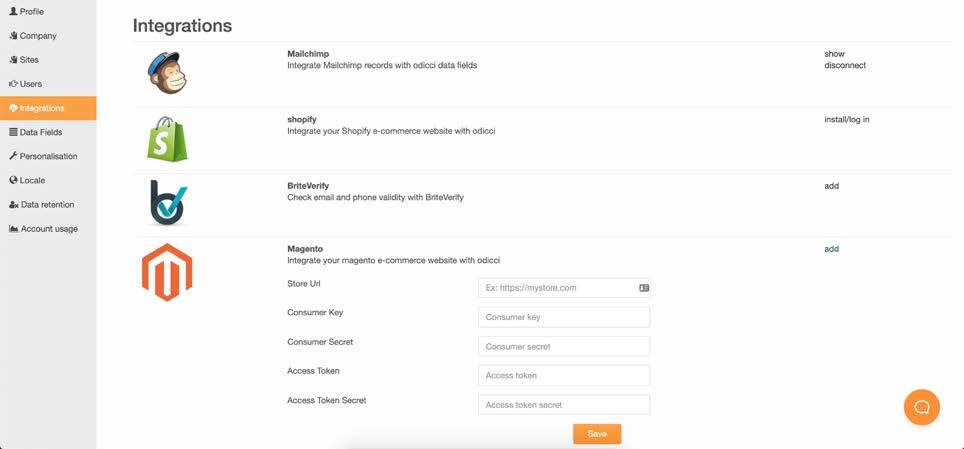Image resolution: width=964 pixels, height=449 pixels.
Task: Click show link for Mailchimp
Action: point(834,54)
